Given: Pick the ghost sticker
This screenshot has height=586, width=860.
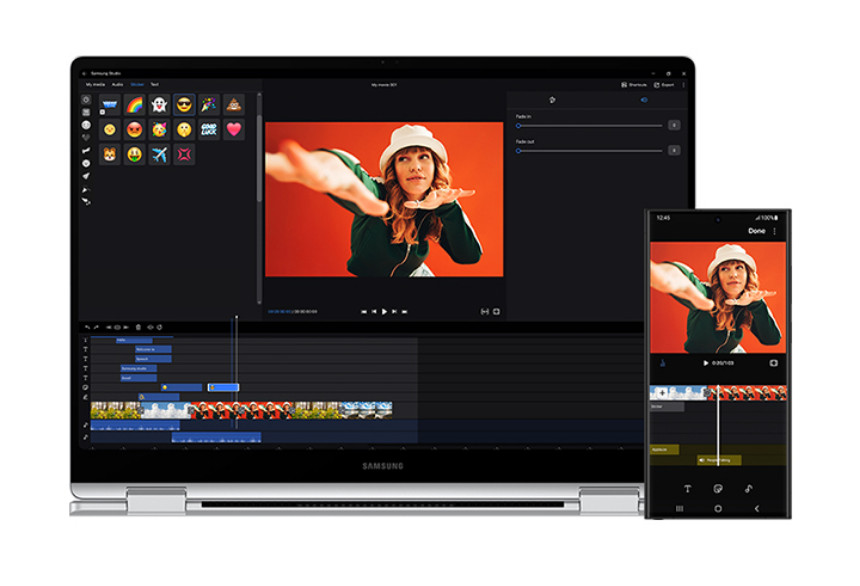Looking at the screenshot, I should (159, 104).
